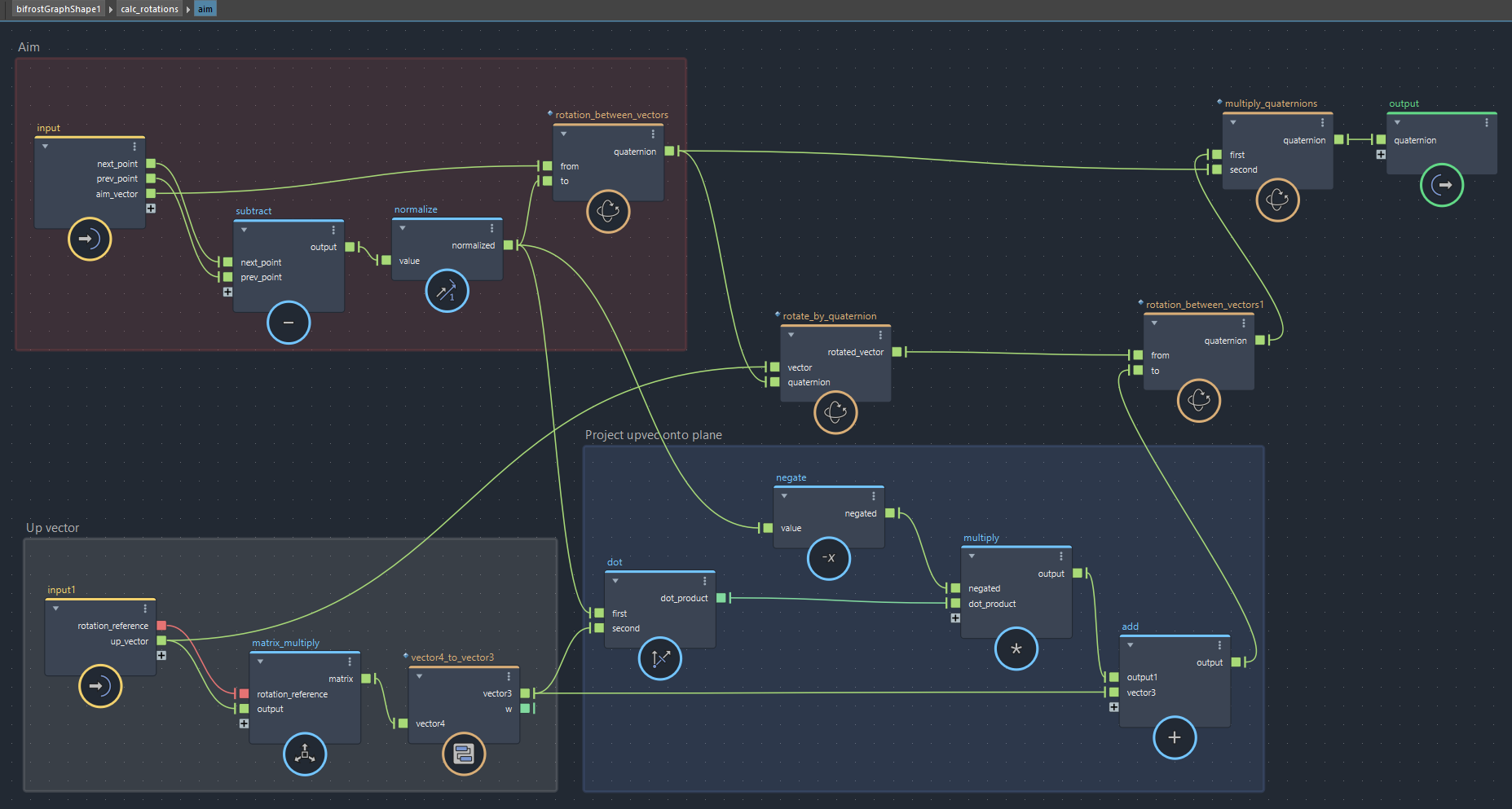Click the aim_vector output port
Viewport: 1512px width, 809px height.
(151, 194)
